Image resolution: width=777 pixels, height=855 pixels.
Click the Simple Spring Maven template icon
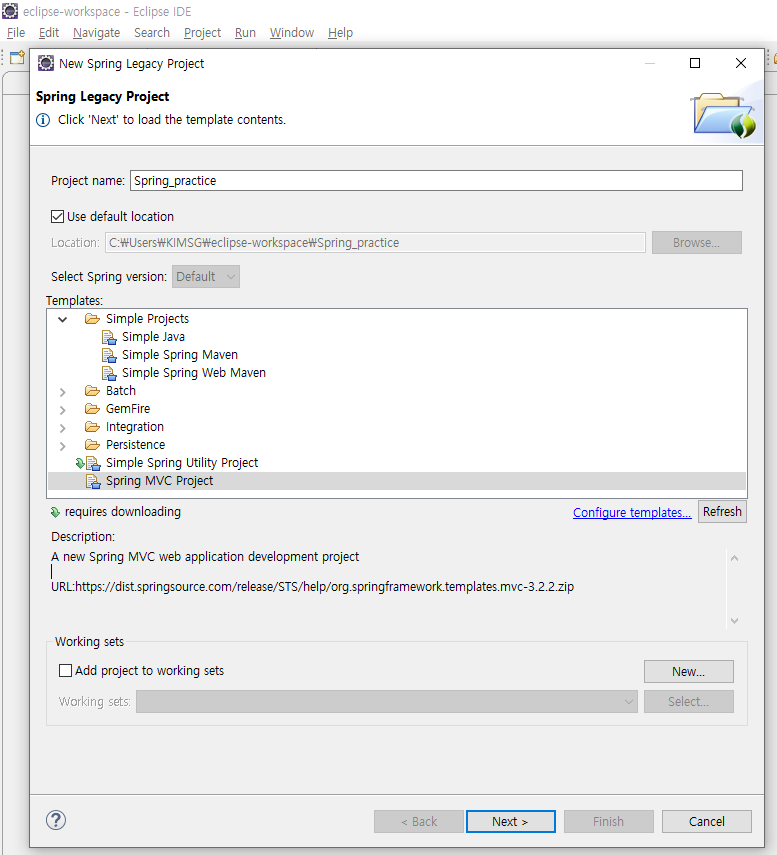(x=109, y=355)
